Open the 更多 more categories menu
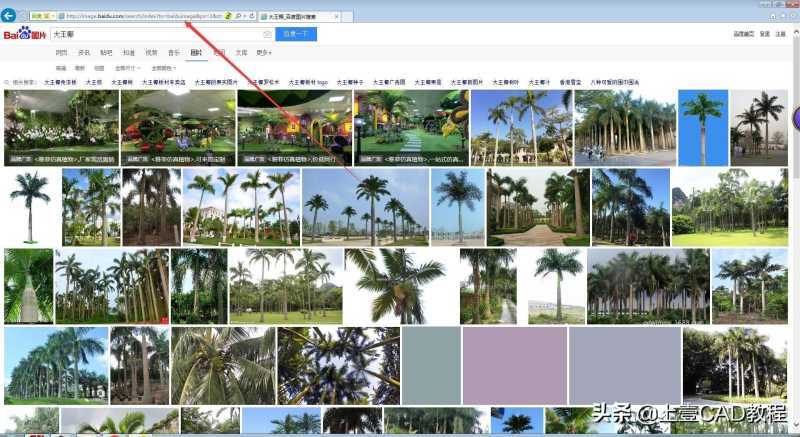Viewport: 800px width, 437px height. 264,52
